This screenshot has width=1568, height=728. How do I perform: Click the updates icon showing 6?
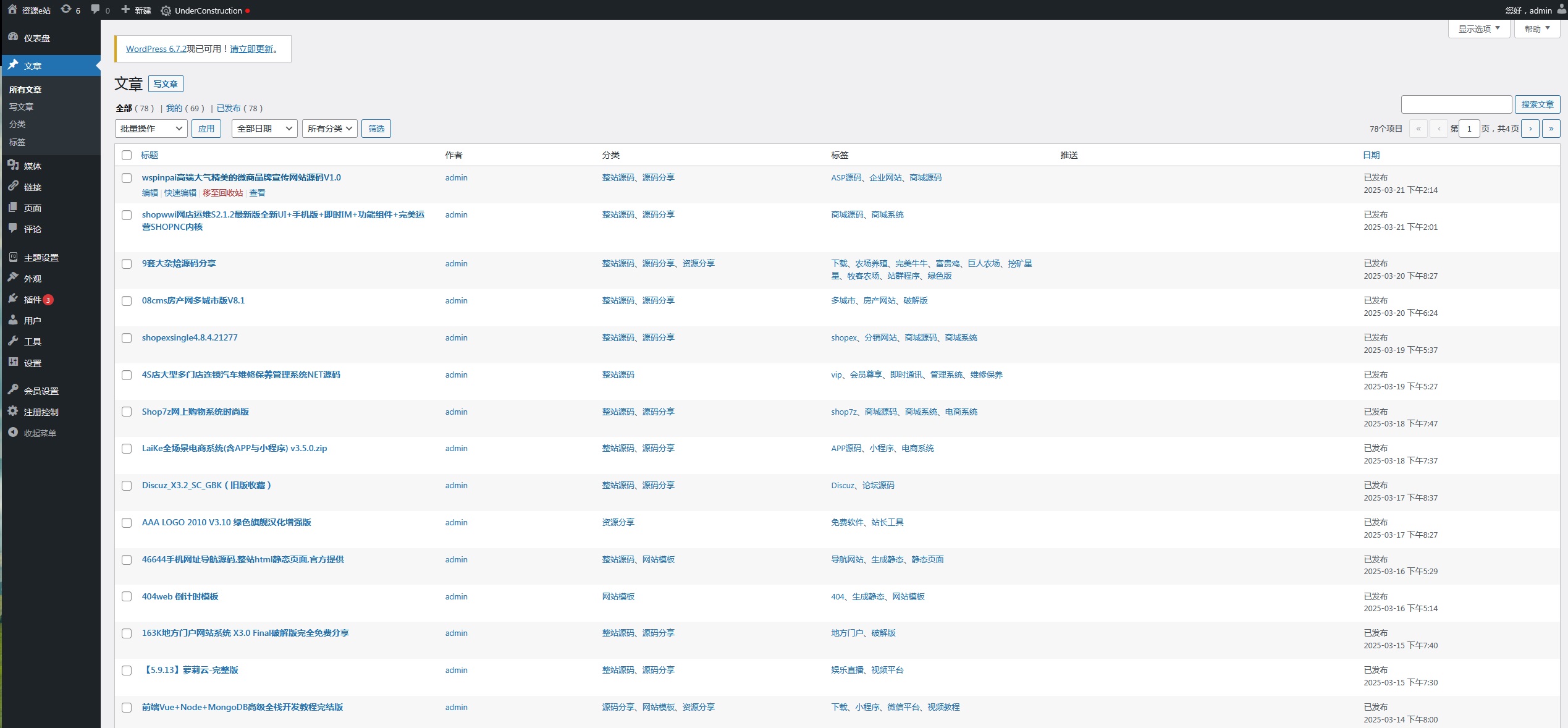tap(66, 10)
